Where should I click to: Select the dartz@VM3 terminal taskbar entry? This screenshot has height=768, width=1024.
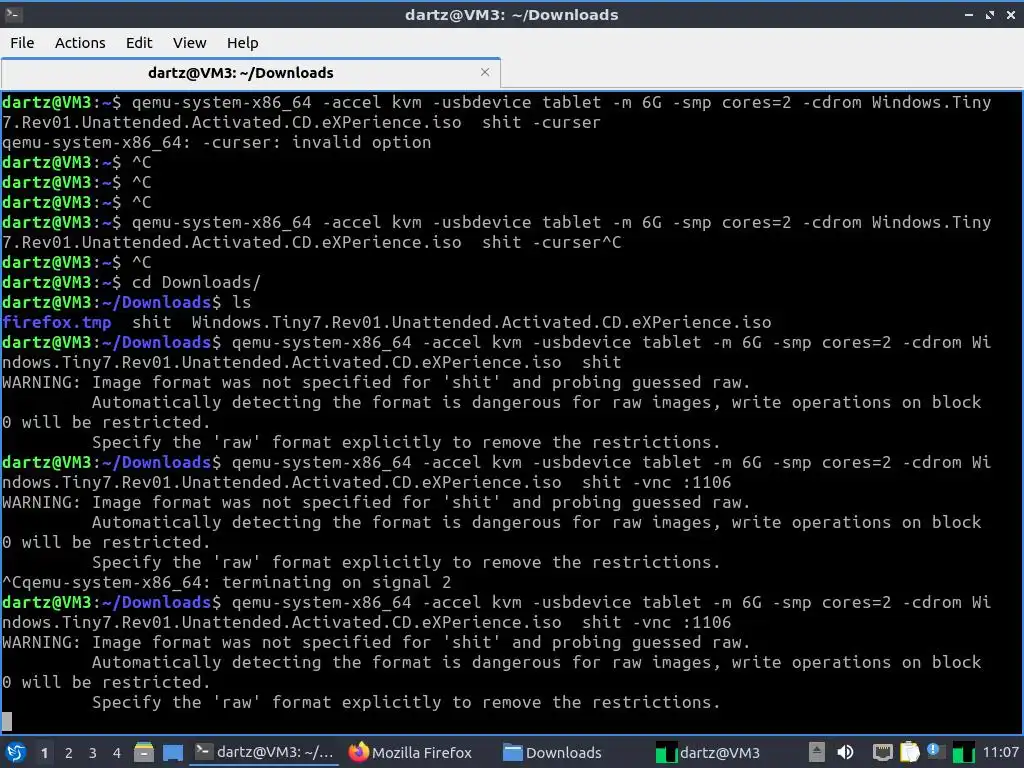click(265, 753)
